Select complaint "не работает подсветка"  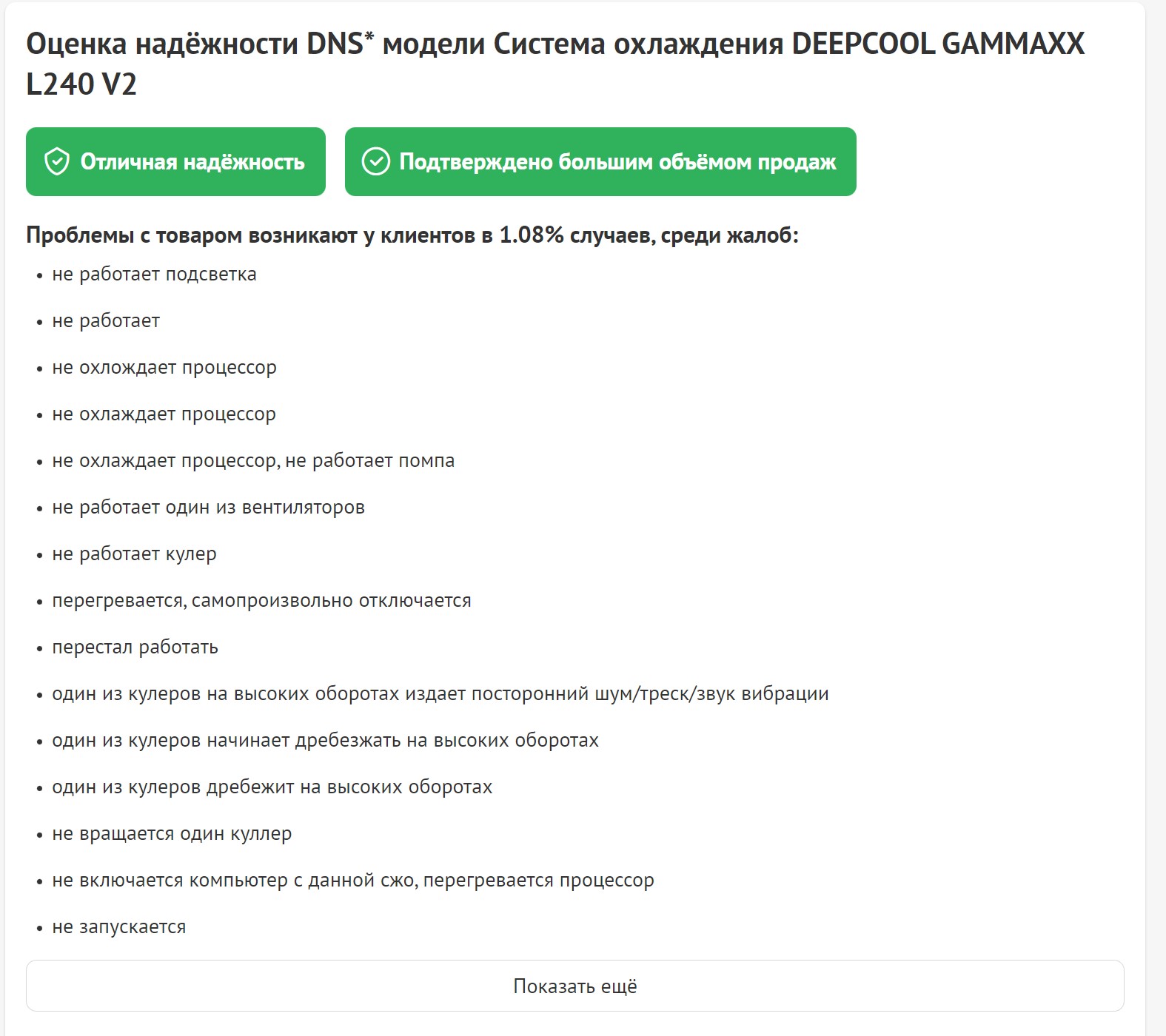tap(154, 275)
